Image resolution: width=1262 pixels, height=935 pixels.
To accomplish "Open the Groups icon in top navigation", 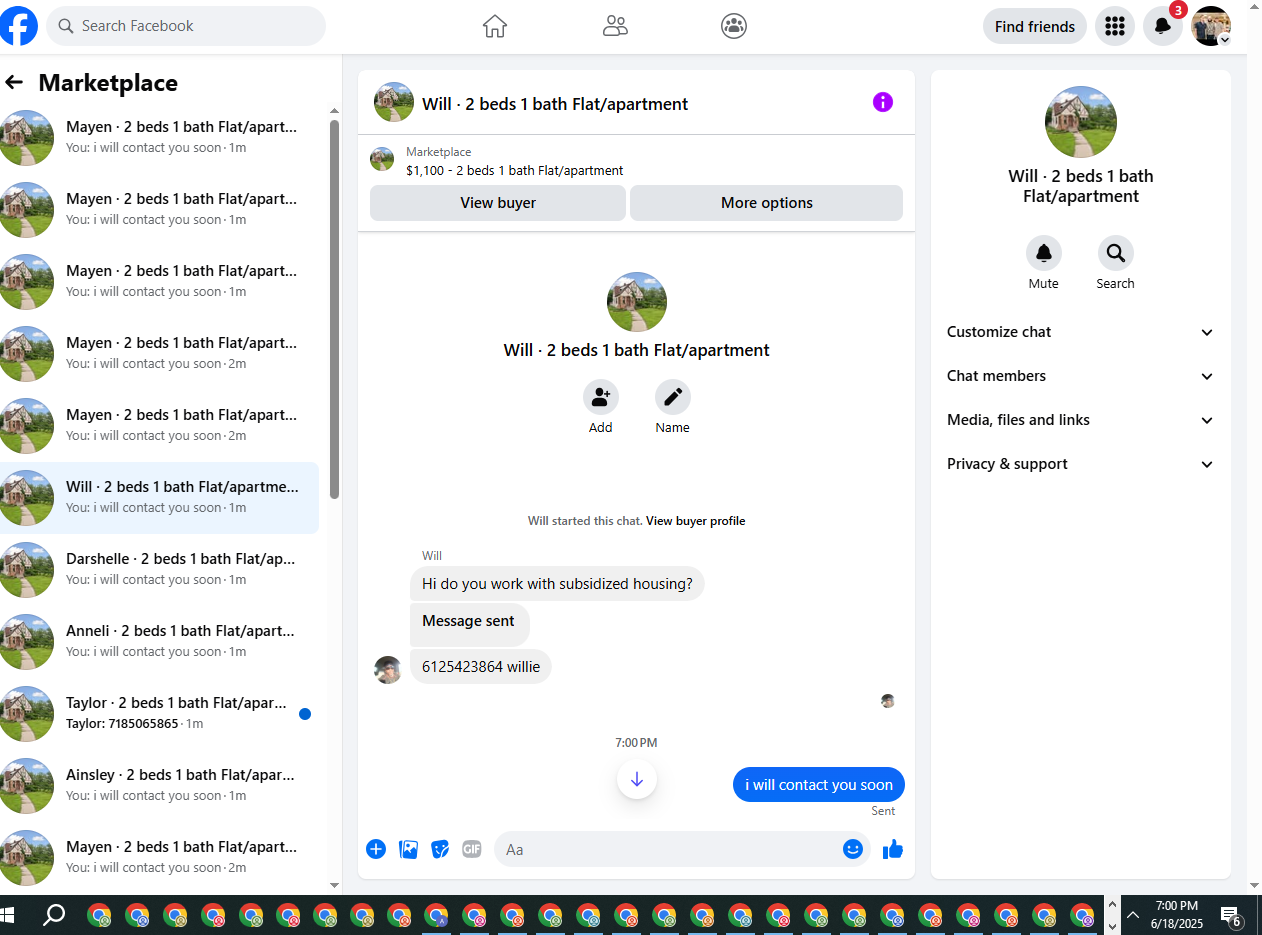I will coord(734,26).
